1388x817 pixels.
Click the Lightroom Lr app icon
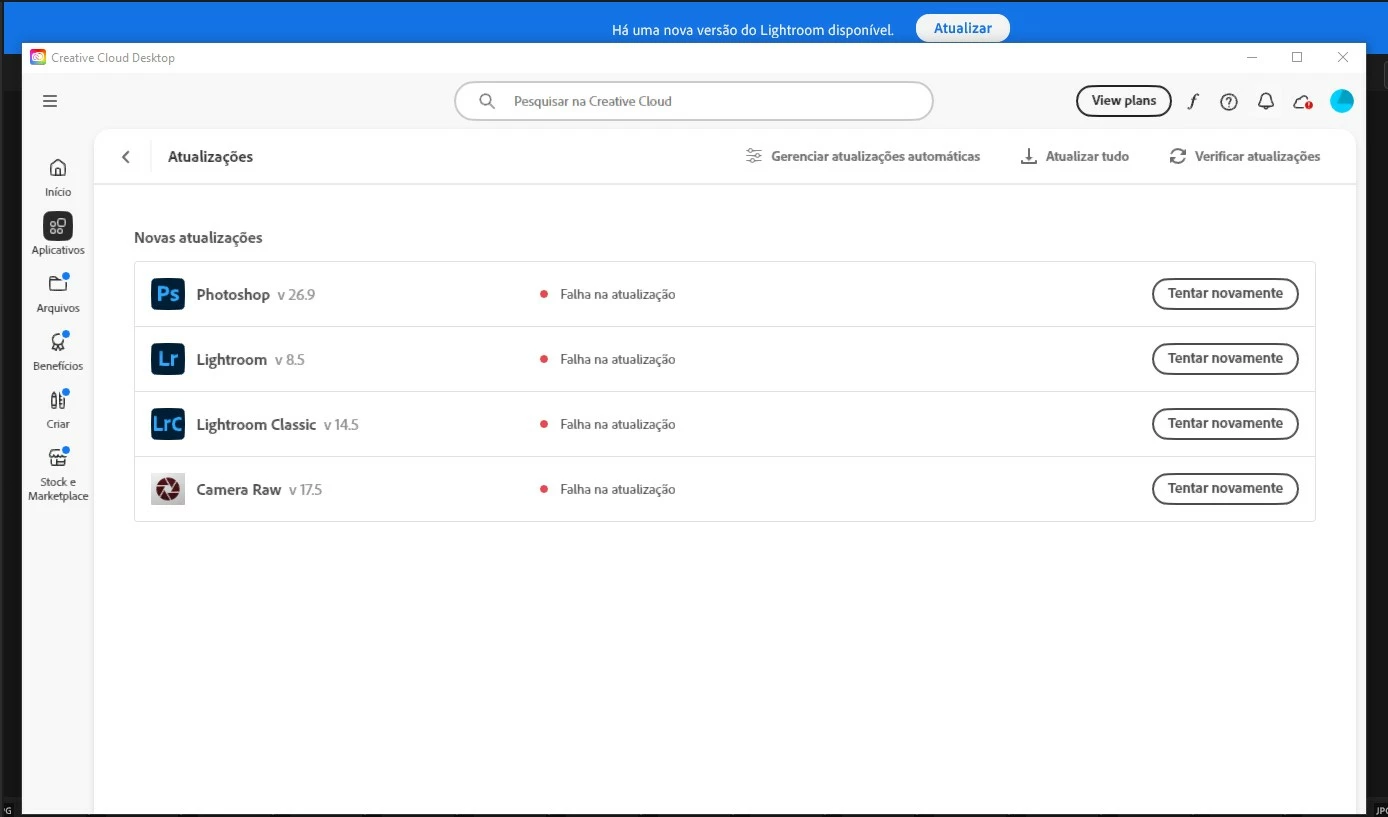tap(168, 359)
